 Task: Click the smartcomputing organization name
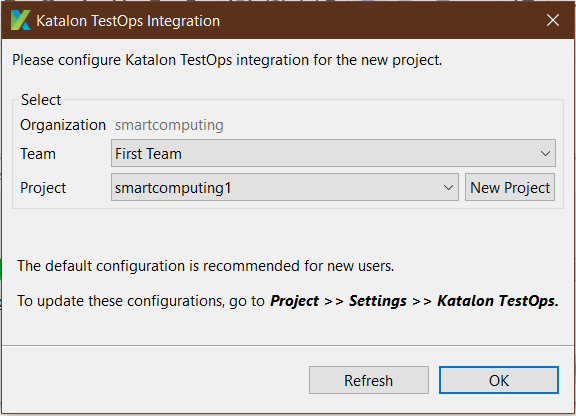[x=169, y=125]
